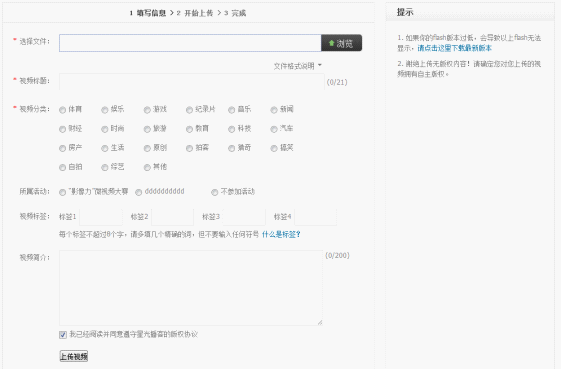Click the (0/200) description character counter
562x370 pixels.
(x=337, y=255)
